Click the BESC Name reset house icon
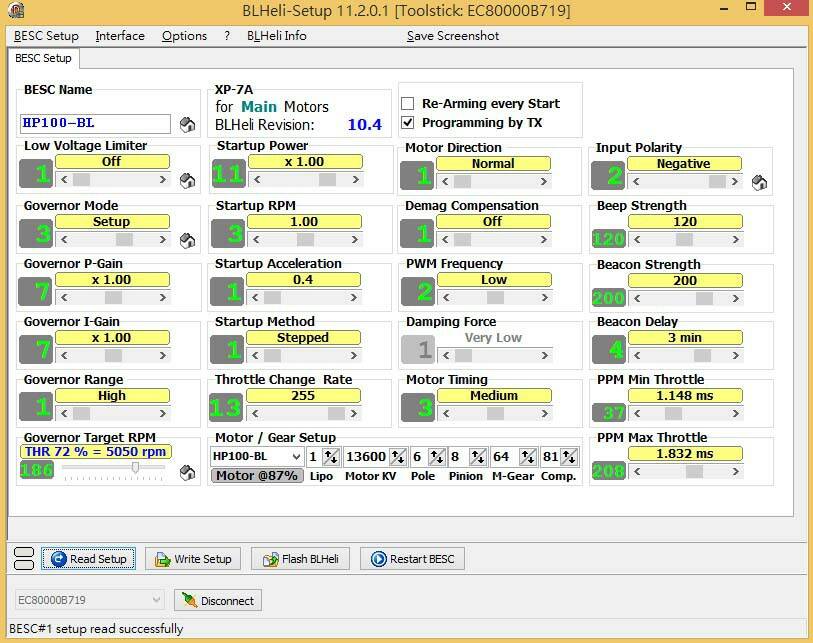The width and height of the screenshot is (813, 643). click(x=187, y=124)
